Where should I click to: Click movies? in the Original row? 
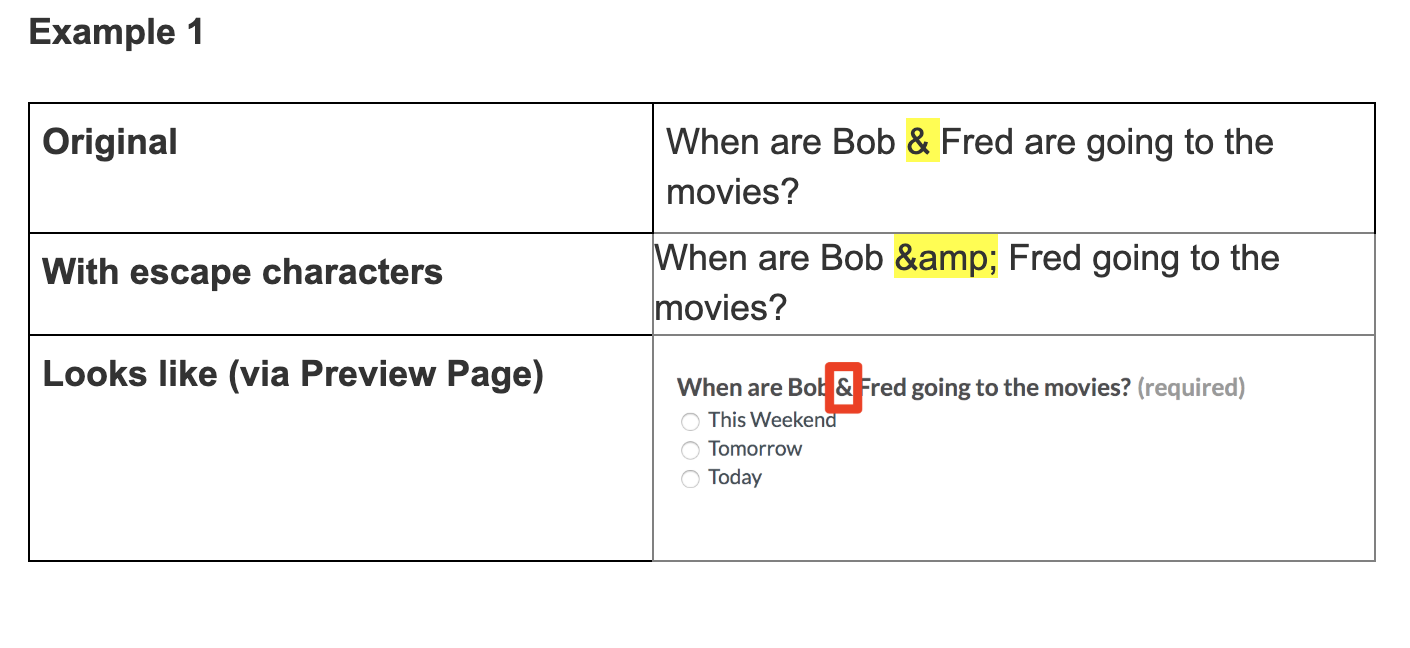733,191
